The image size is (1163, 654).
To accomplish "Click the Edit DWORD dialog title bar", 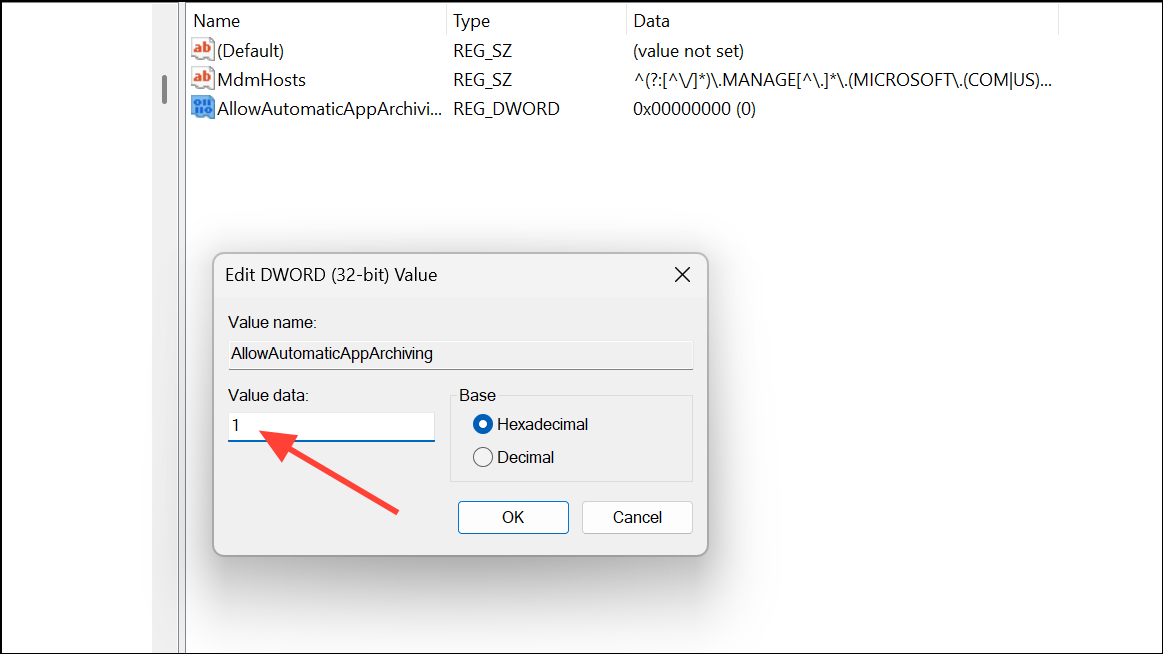I will (400, 274).
